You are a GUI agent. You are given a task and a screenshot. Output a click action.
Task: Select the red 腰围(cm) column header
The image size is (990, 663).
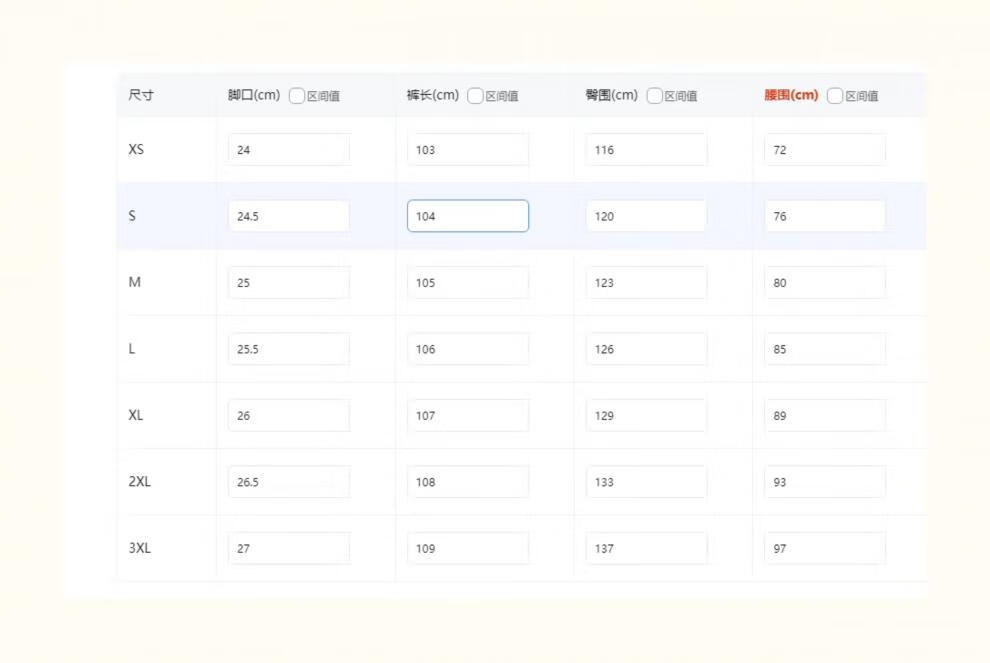click(791, 95)
